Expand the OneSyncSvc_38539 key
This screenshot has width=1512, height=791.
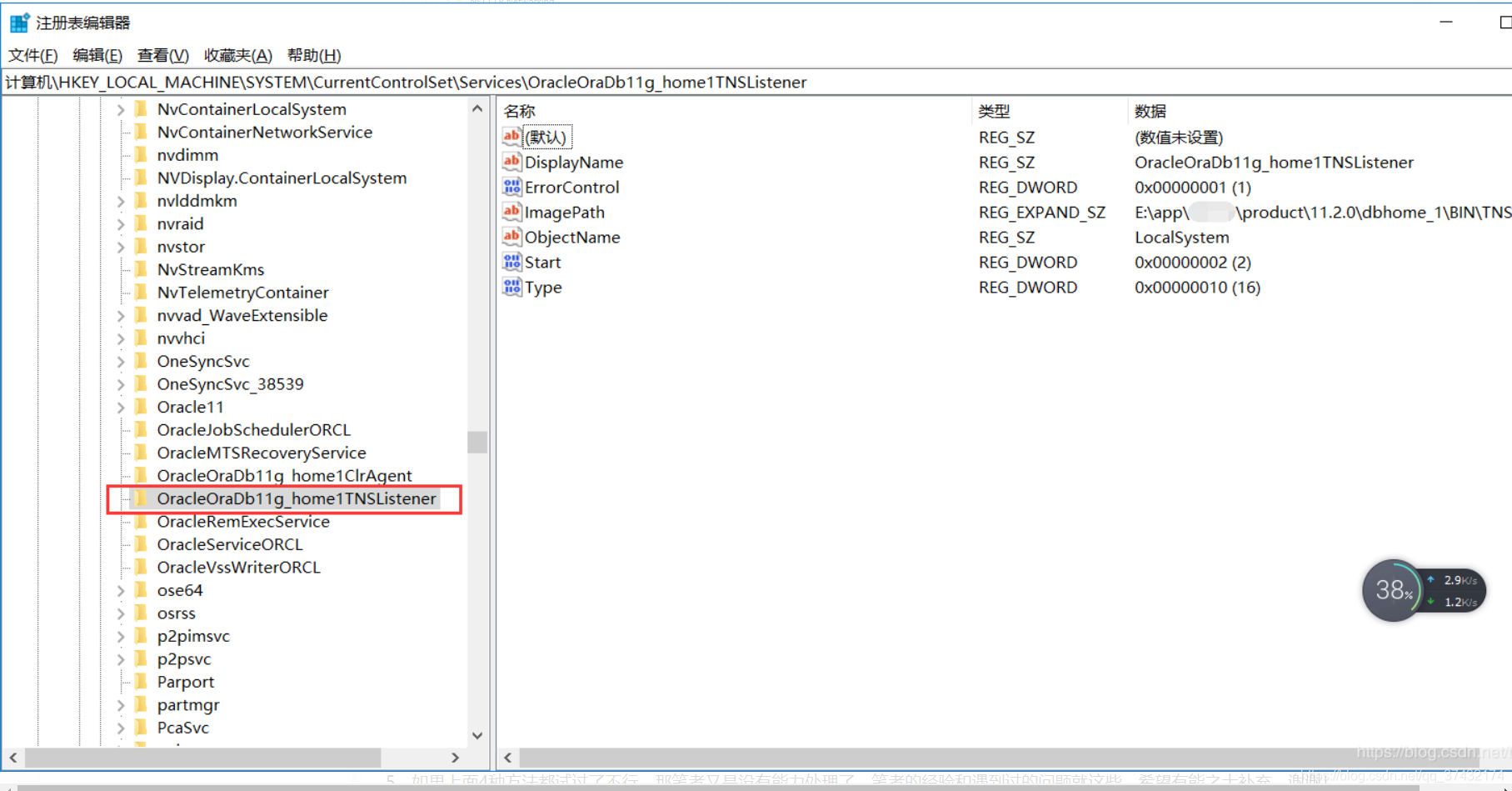click(x=120, y=384)
